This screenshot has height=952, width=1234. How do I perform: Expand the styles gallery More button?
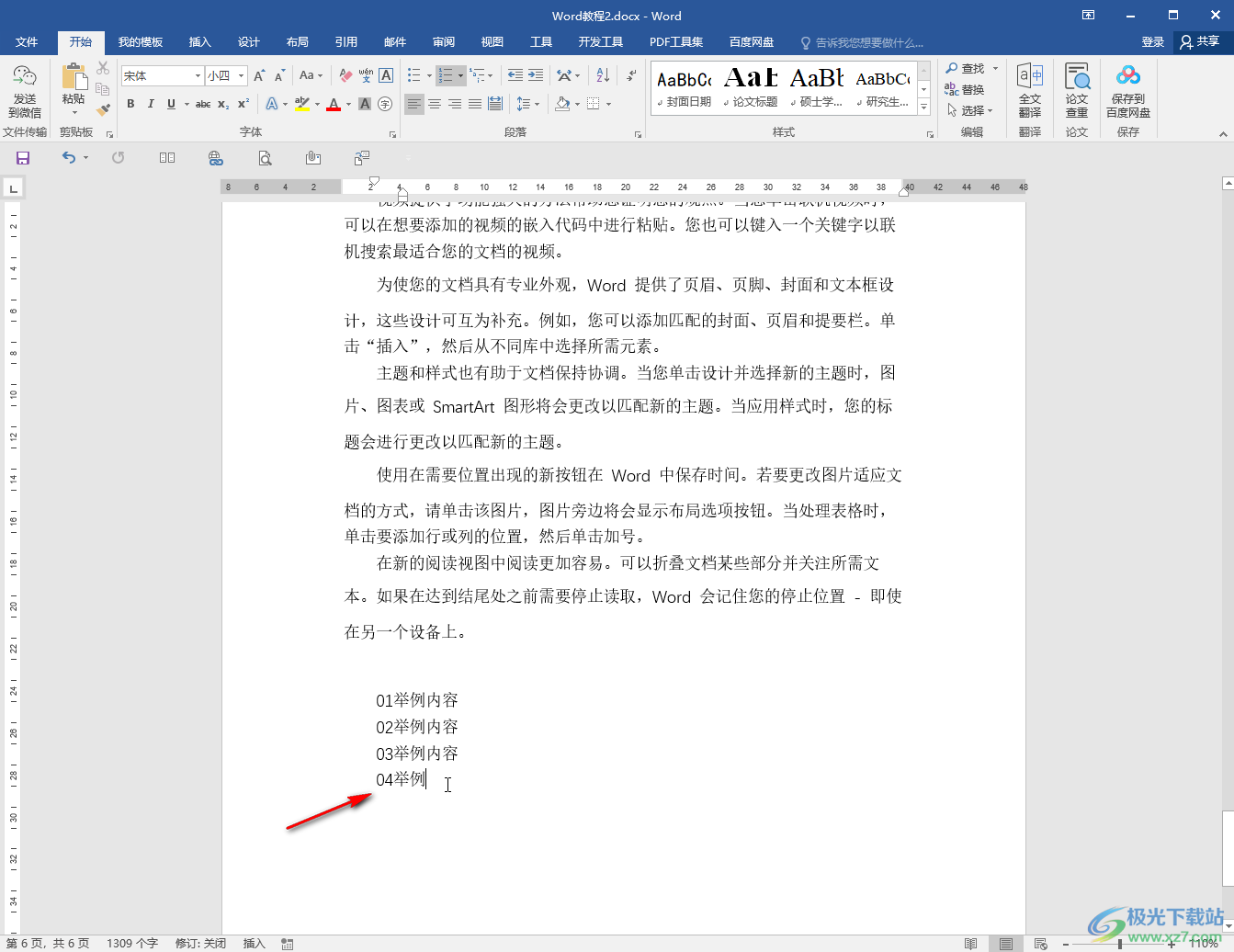click(924, 108)
